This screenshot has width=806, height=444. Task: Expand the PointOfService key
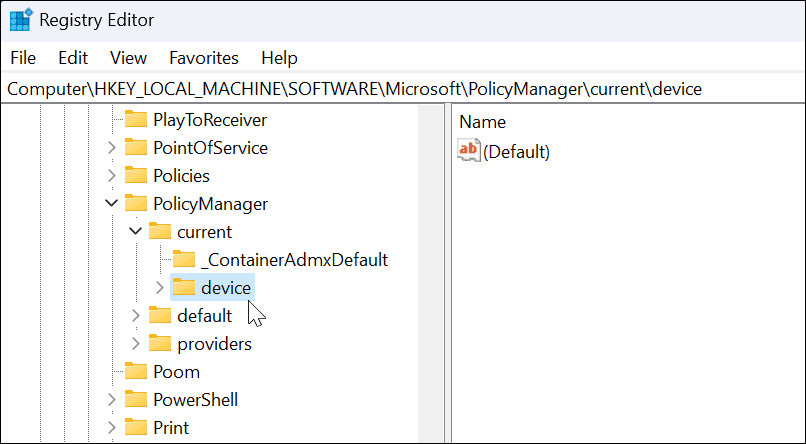(x=110, y=148)
